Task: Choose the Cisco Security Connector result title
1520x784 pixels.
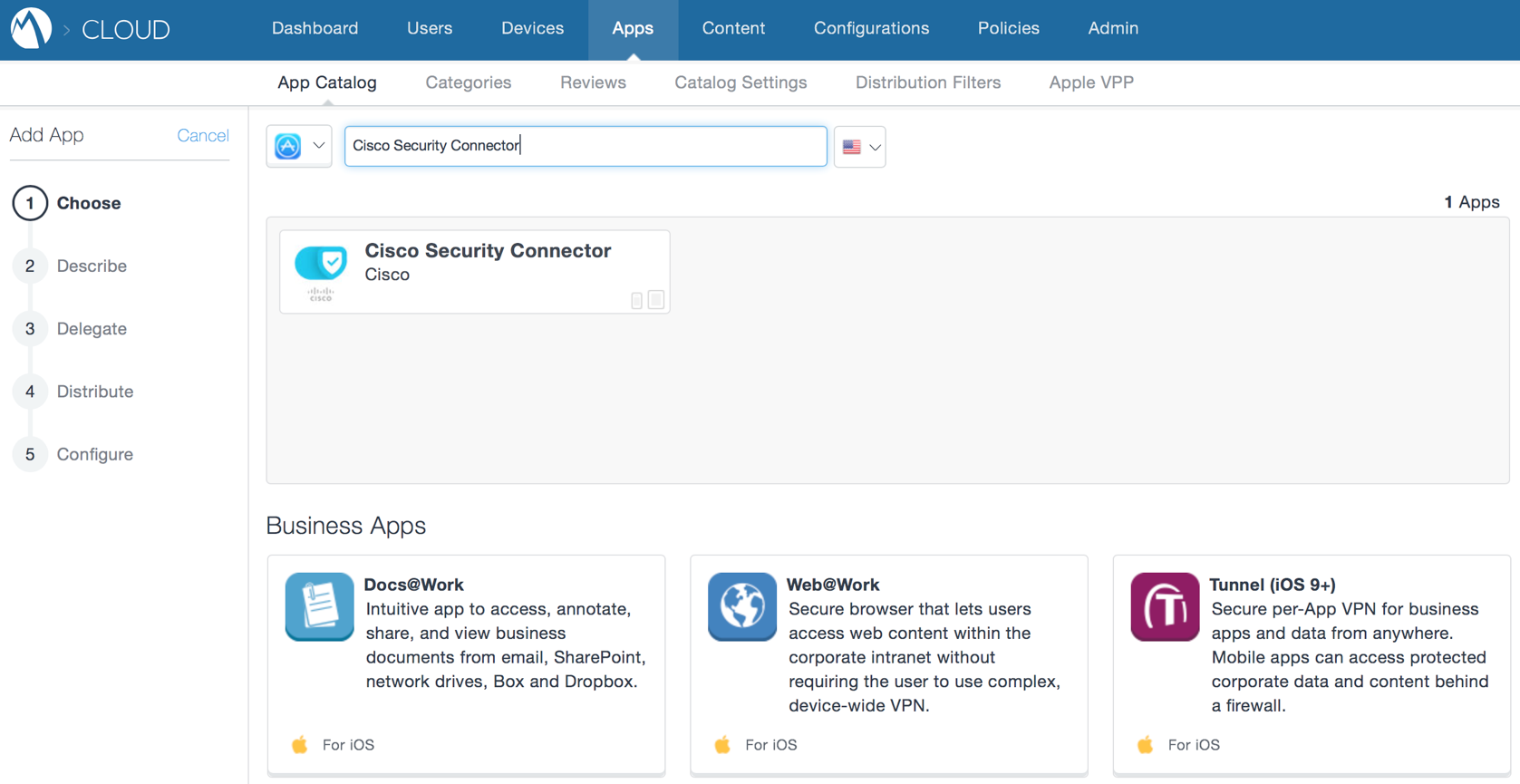Action: [488, 251]
